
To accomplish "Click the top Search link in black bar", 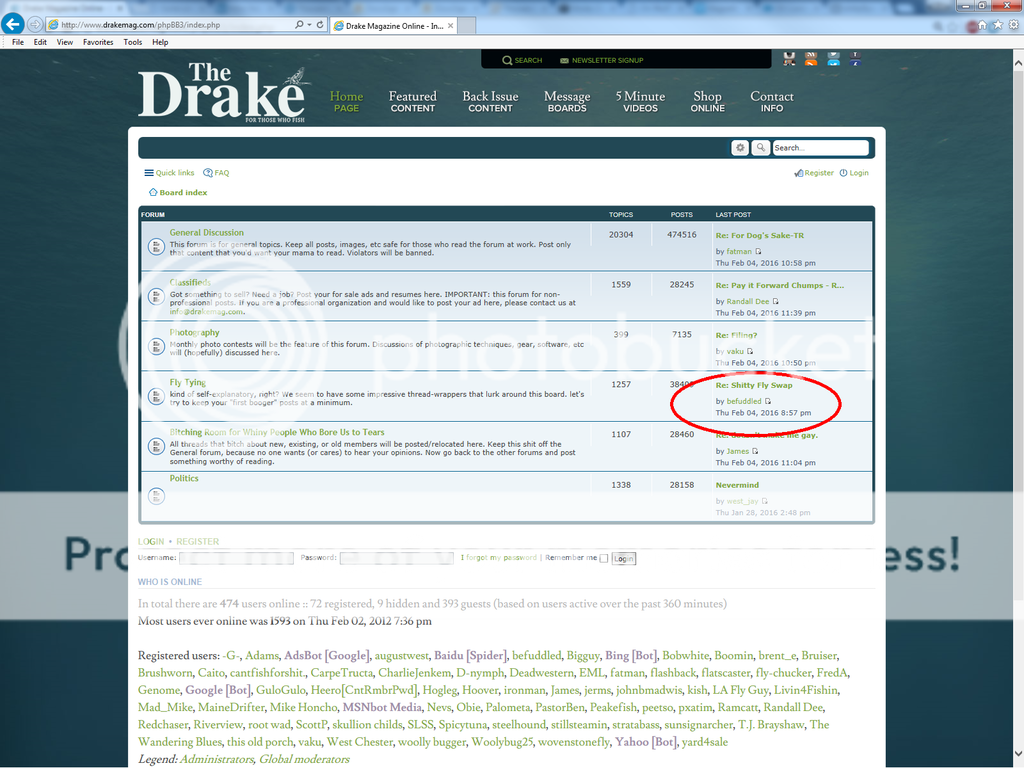I will point(522,60).
